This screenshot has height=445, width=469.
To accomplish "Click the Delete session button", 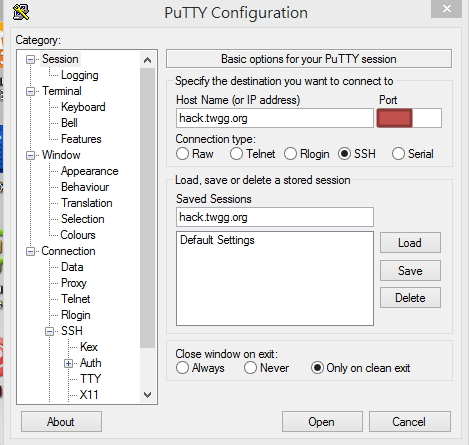I will [410, 298].
